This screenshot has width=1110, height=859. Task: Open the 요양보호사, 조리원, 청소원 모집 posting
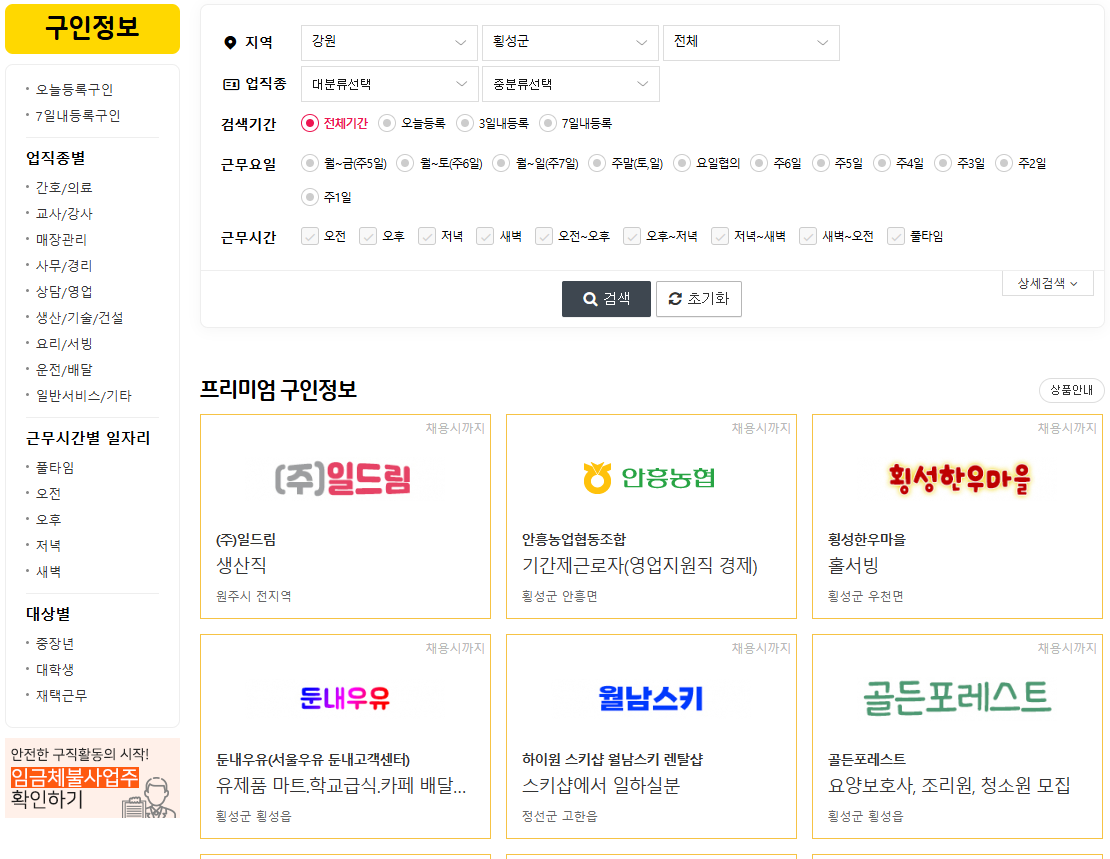coord(949,785)
